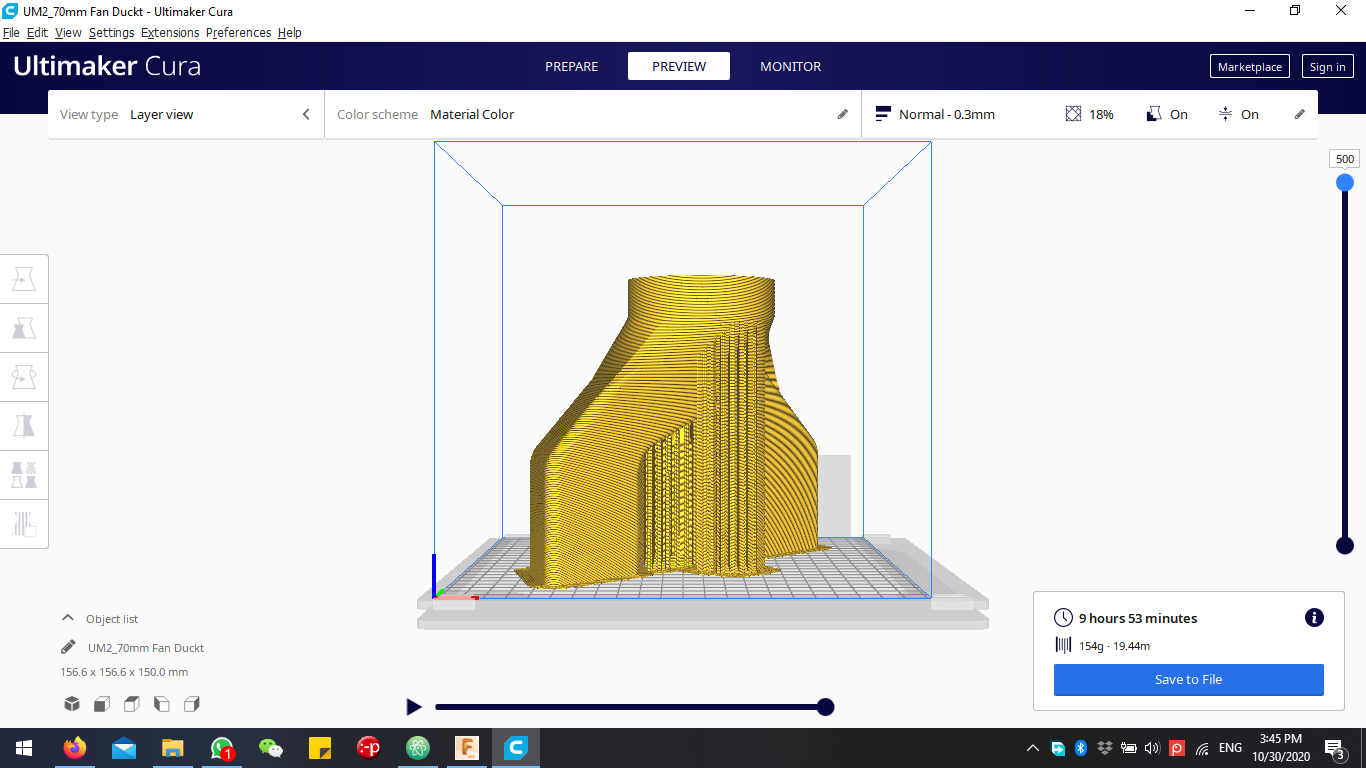Click the upper layer slider handle
The width and height of the screenshot is (1366, 768).
click(1345, 182)
